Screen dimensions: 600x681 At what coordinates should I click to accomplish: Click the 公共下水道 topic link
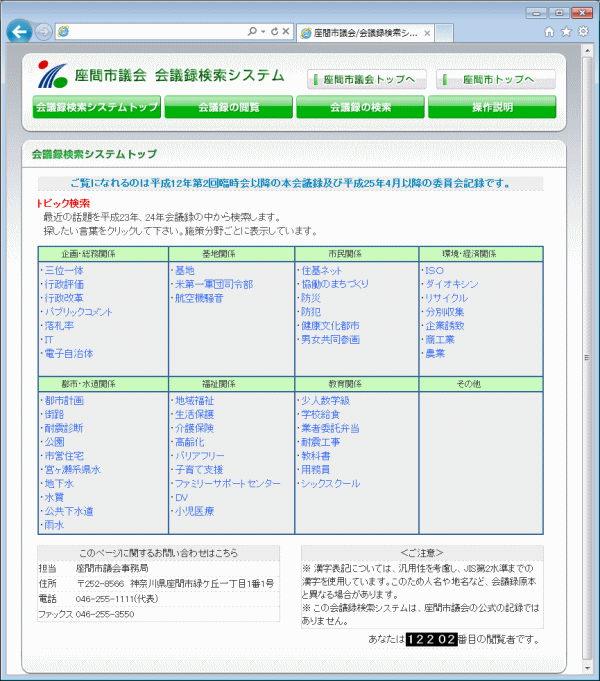(x=69, y=511)
